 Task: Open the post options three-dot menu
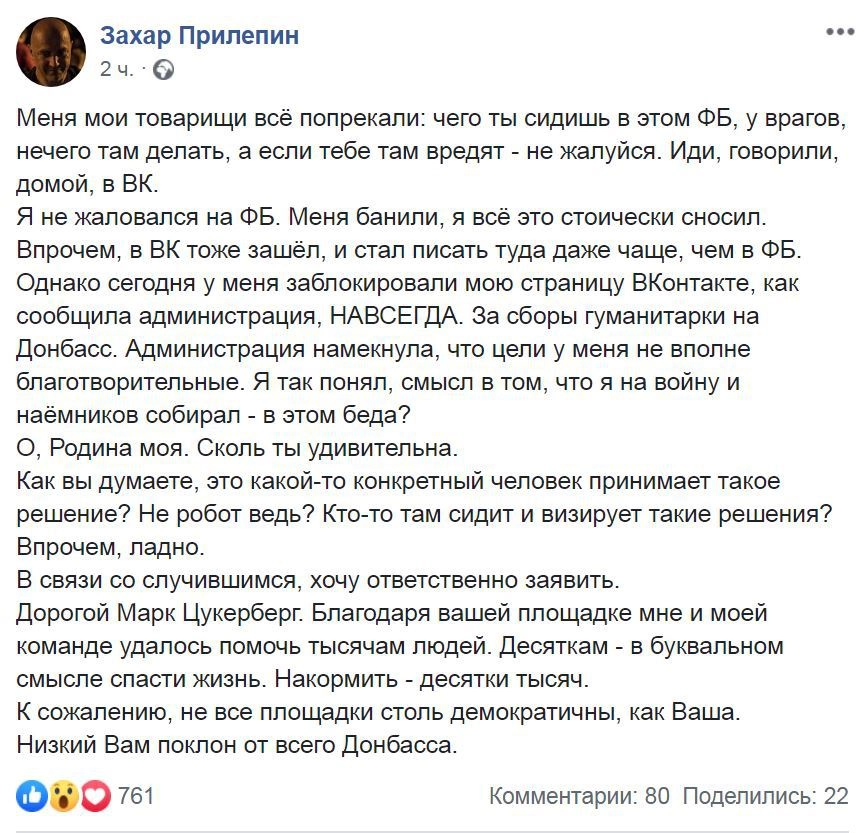tap(838, 33)
